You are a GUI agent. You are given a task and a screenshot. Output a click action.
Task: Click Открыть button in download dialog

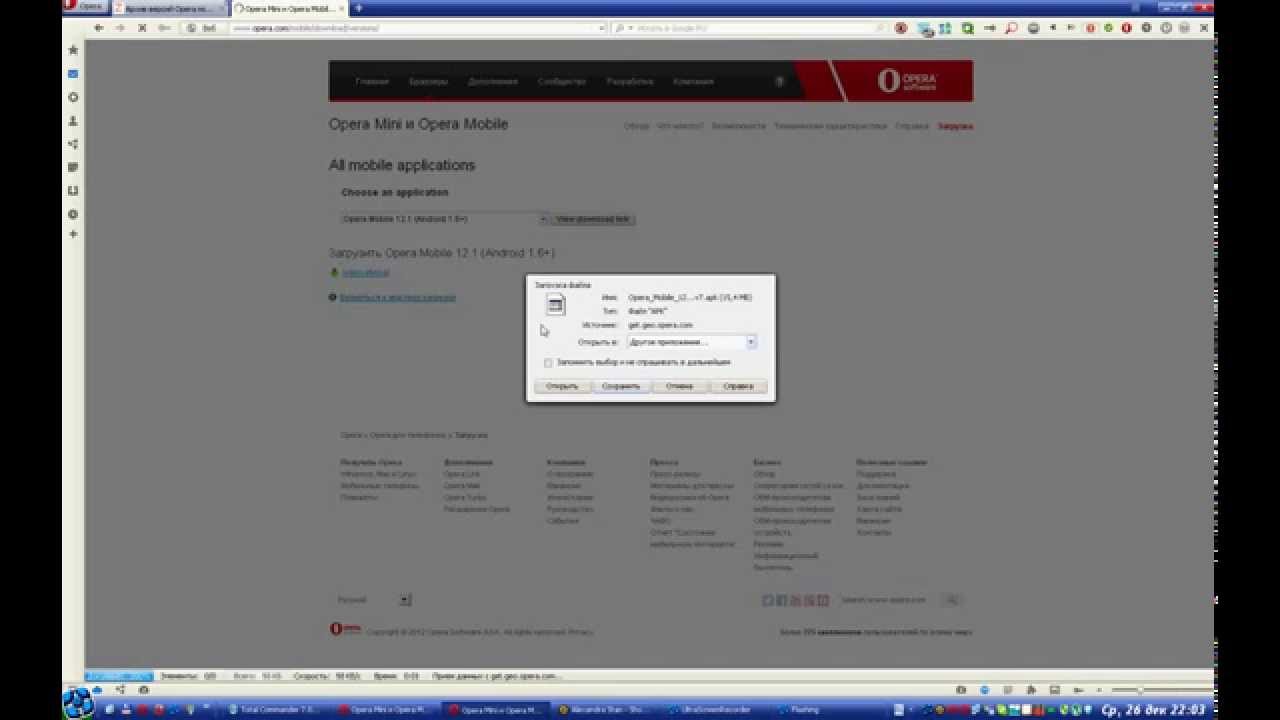562,386
